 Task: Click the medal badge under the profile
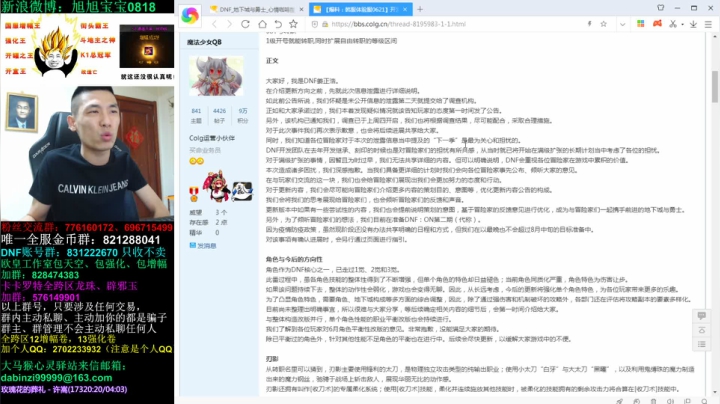pos(194,194)
